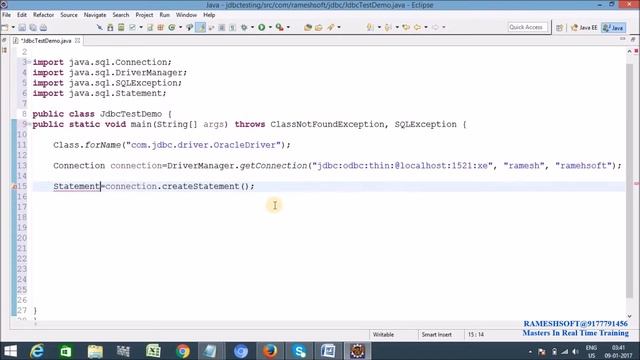640x360 pixels.
Task: Toggle the highlighted Mark Occurrences toolbar button
Action: pos(201,27)
